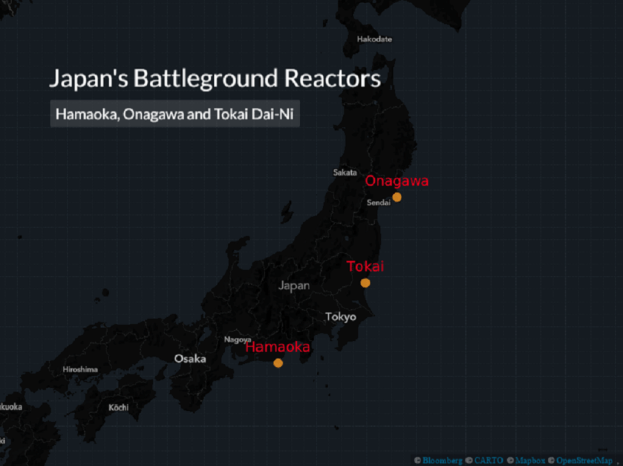Click the Osaka city label

(x=190, y=358)
